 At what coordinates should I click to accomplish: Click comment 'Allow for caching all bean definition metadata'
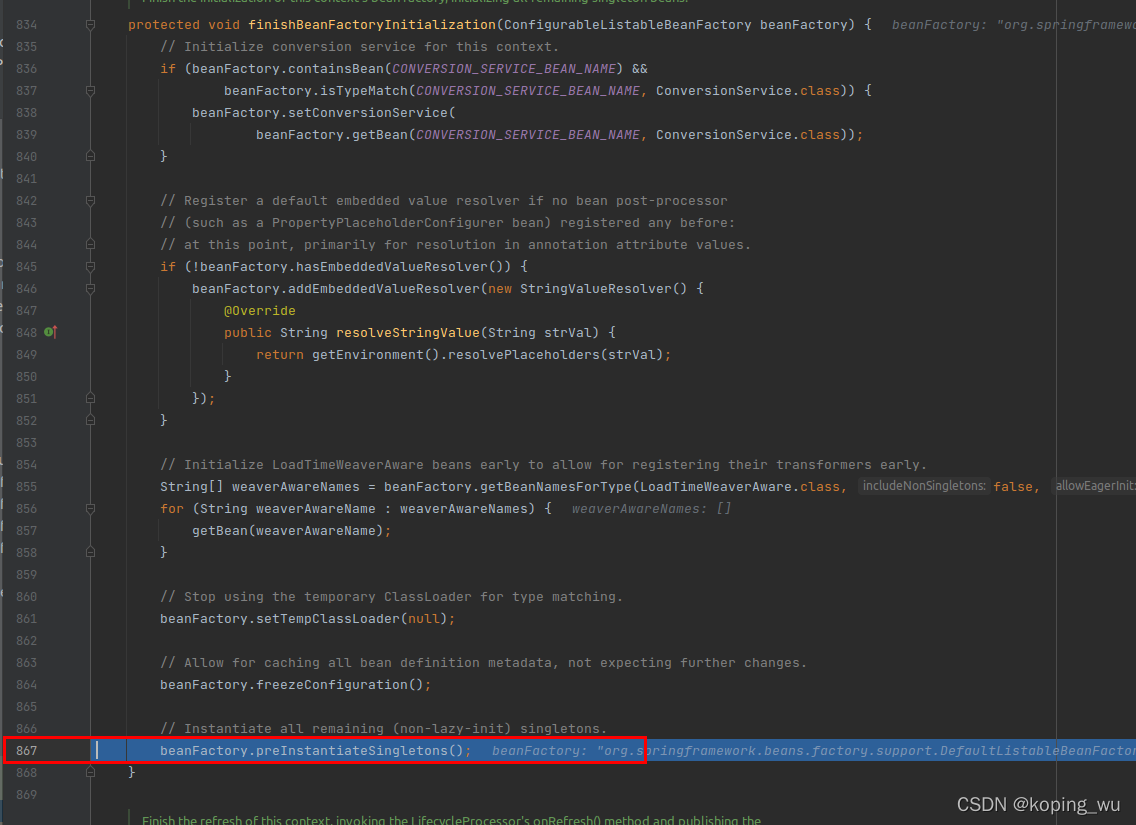coord(483,663)
